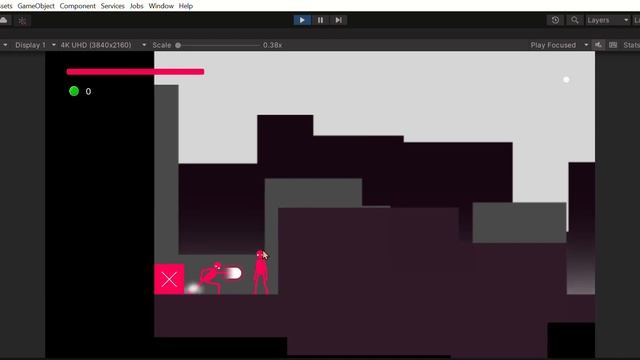Expand the Layers dropdown
Image resolution: width=640 pixels, height=360 pixels.
[607, 20]
